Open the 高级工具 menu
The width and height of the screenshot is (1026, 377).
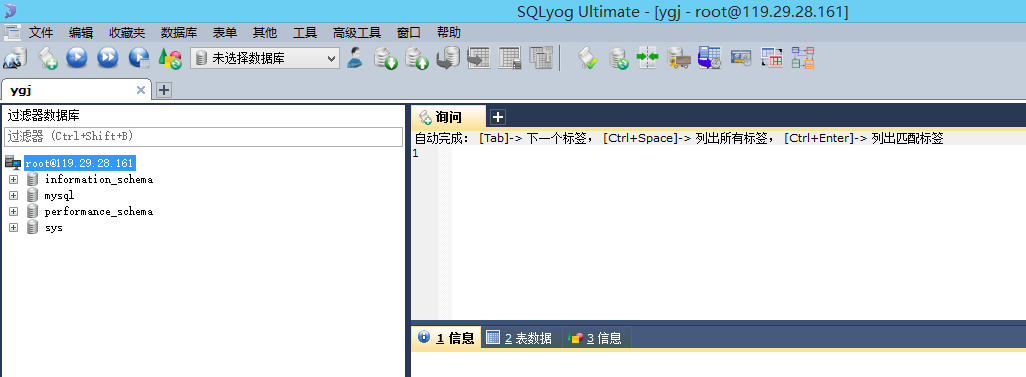coord(357,33)
